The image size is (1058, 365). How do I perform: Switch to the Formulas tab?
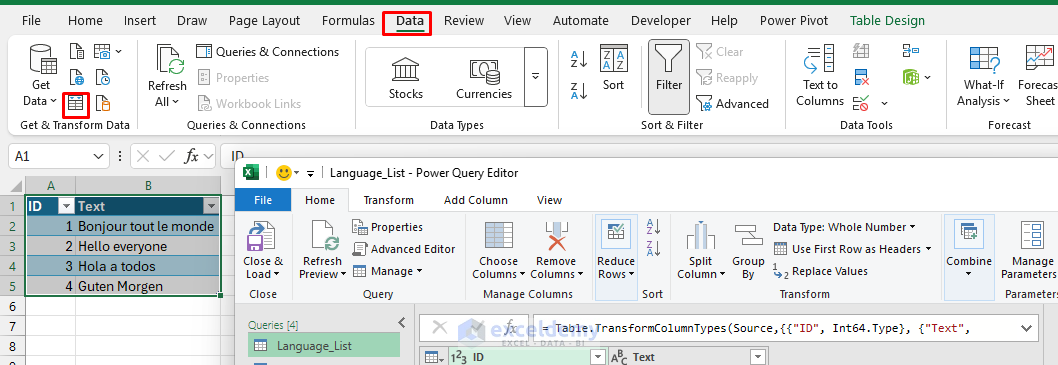click(348, 21)
